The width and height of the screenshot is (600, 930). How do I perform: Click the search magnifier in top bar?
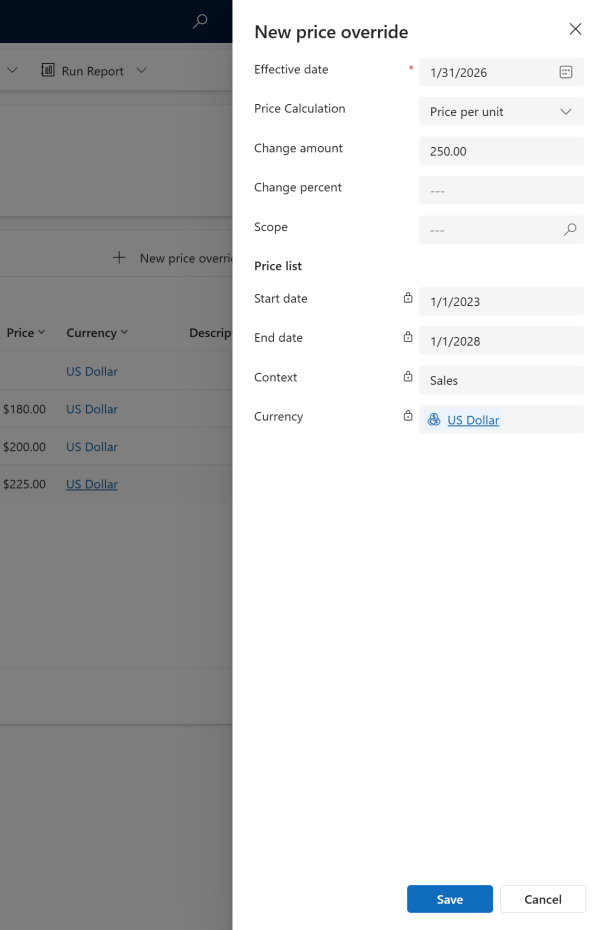(200, 21)
